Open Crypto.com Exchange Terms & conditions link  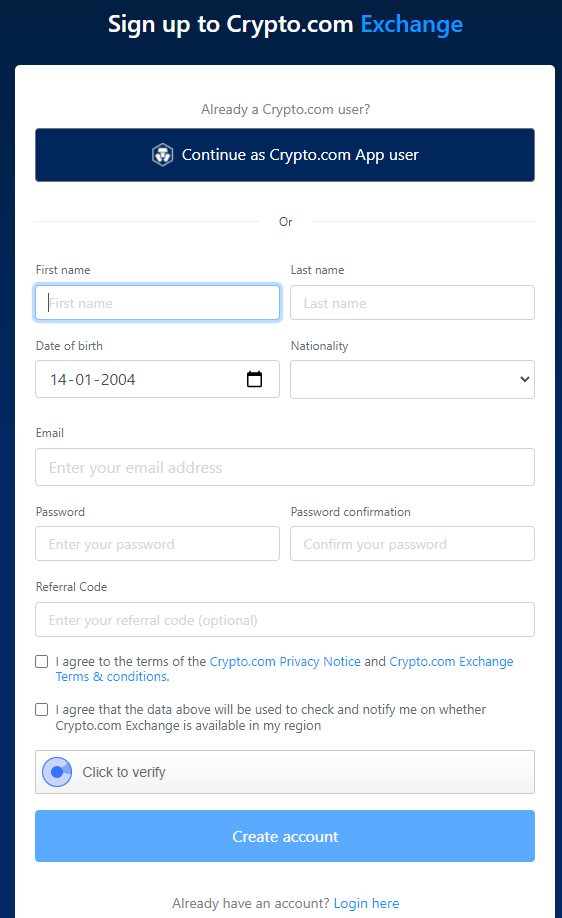coord(285,669)
